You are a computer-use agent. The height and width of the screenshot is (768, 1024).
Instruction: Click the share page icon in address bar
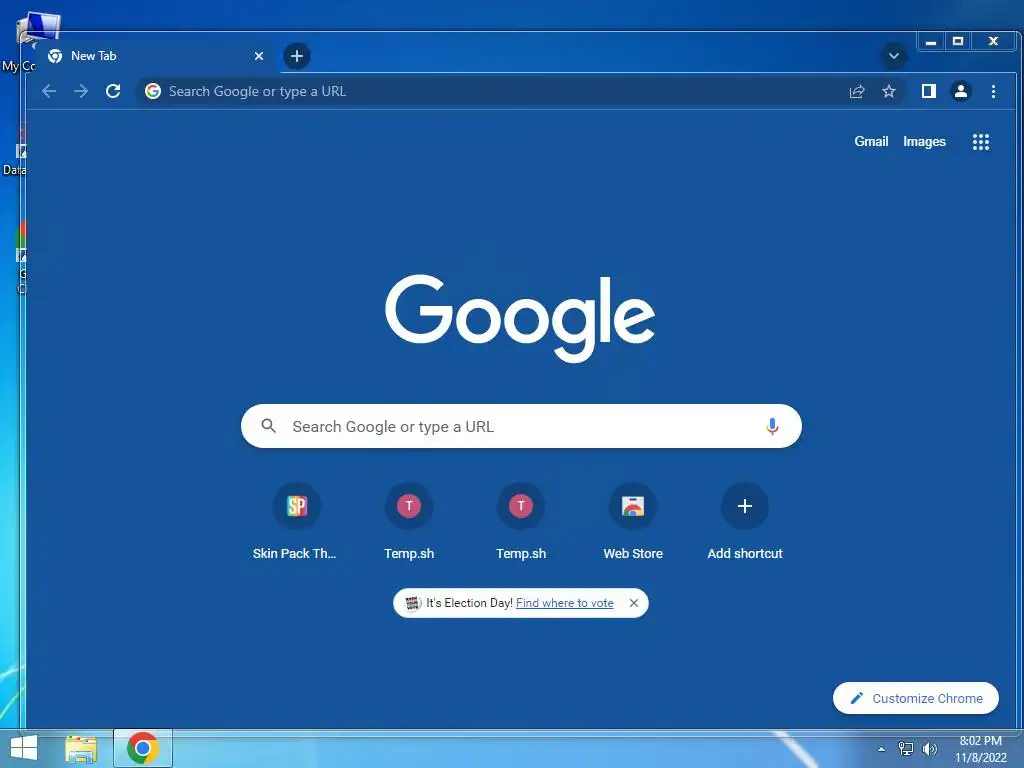point(857,91)
